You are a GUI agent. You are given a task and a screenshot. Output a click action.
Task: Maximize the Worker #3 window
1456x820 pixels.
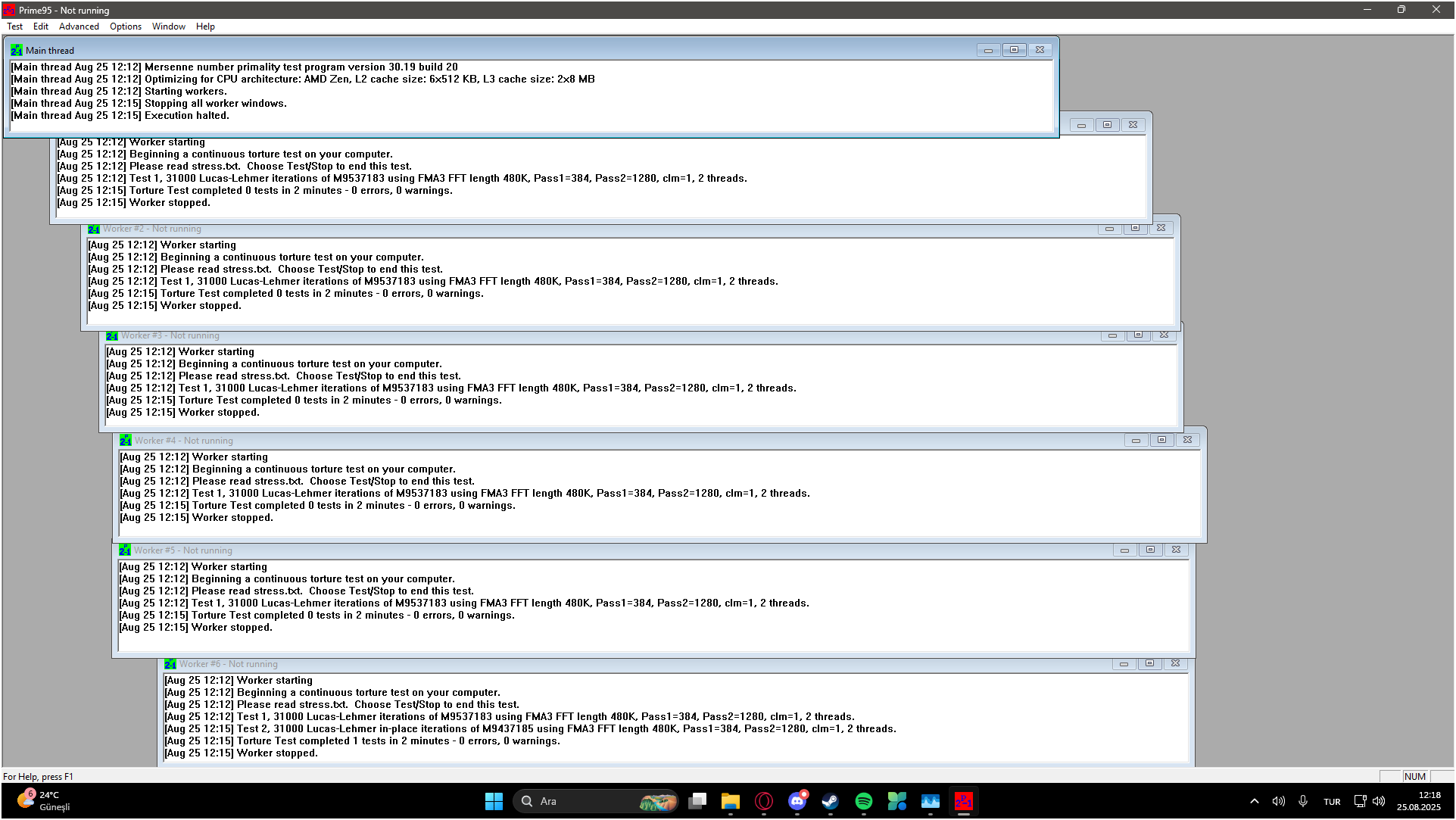(1138, 335)
